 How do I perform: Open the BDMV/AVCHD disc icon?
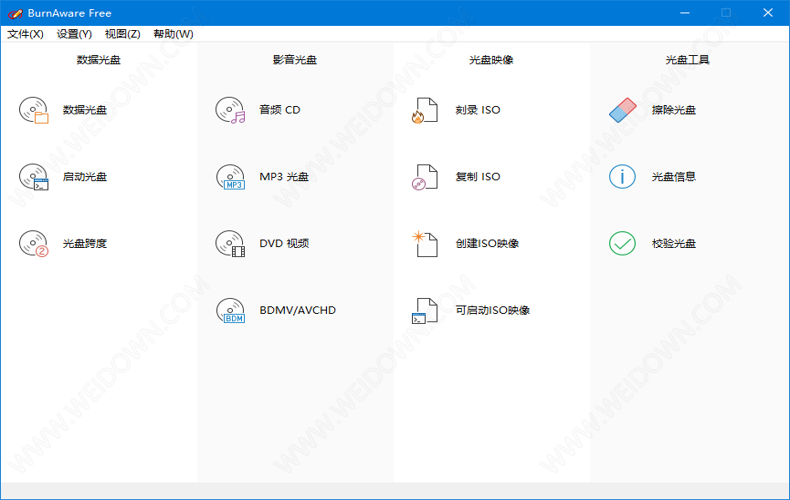pyautogui.click(x=230, y=310)
